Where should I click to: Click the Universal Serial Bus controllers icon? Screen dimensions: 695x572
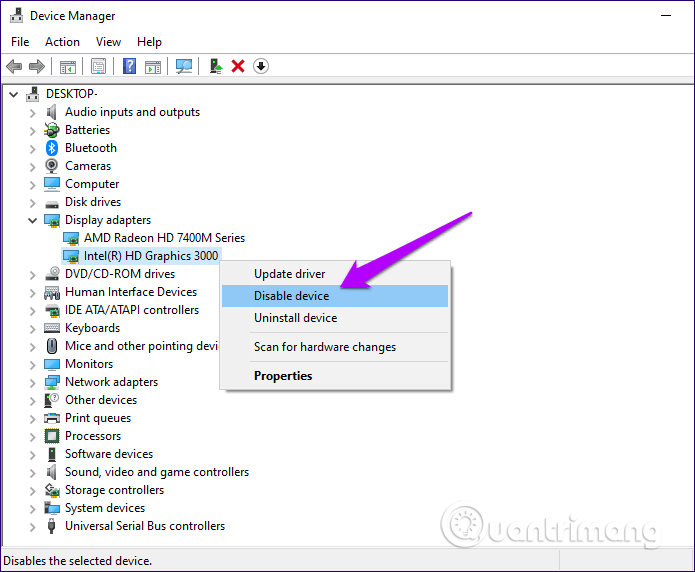(52, 526)
